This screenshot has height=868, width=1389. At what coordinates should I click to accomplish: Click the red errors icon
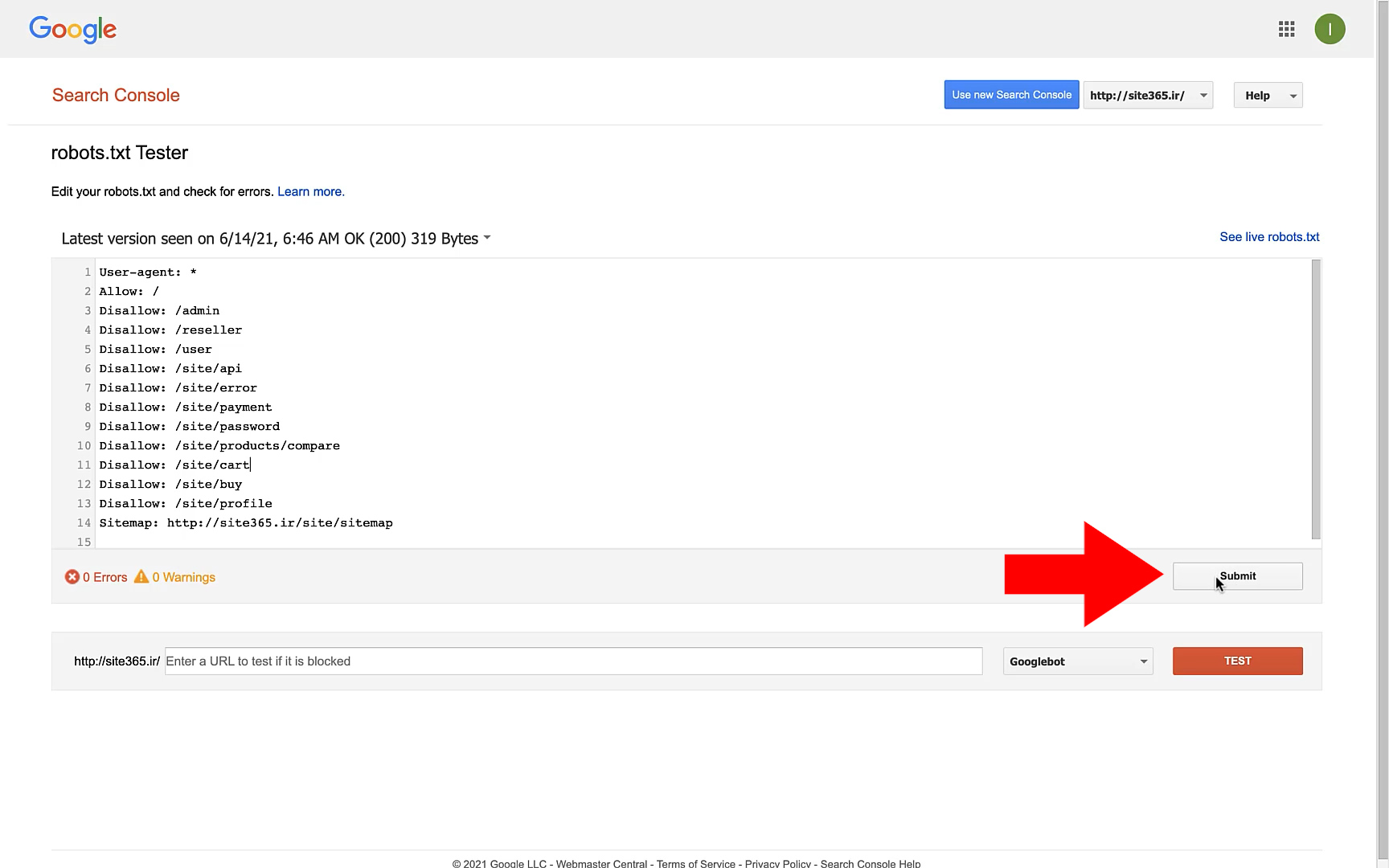[x=72, y=577]
